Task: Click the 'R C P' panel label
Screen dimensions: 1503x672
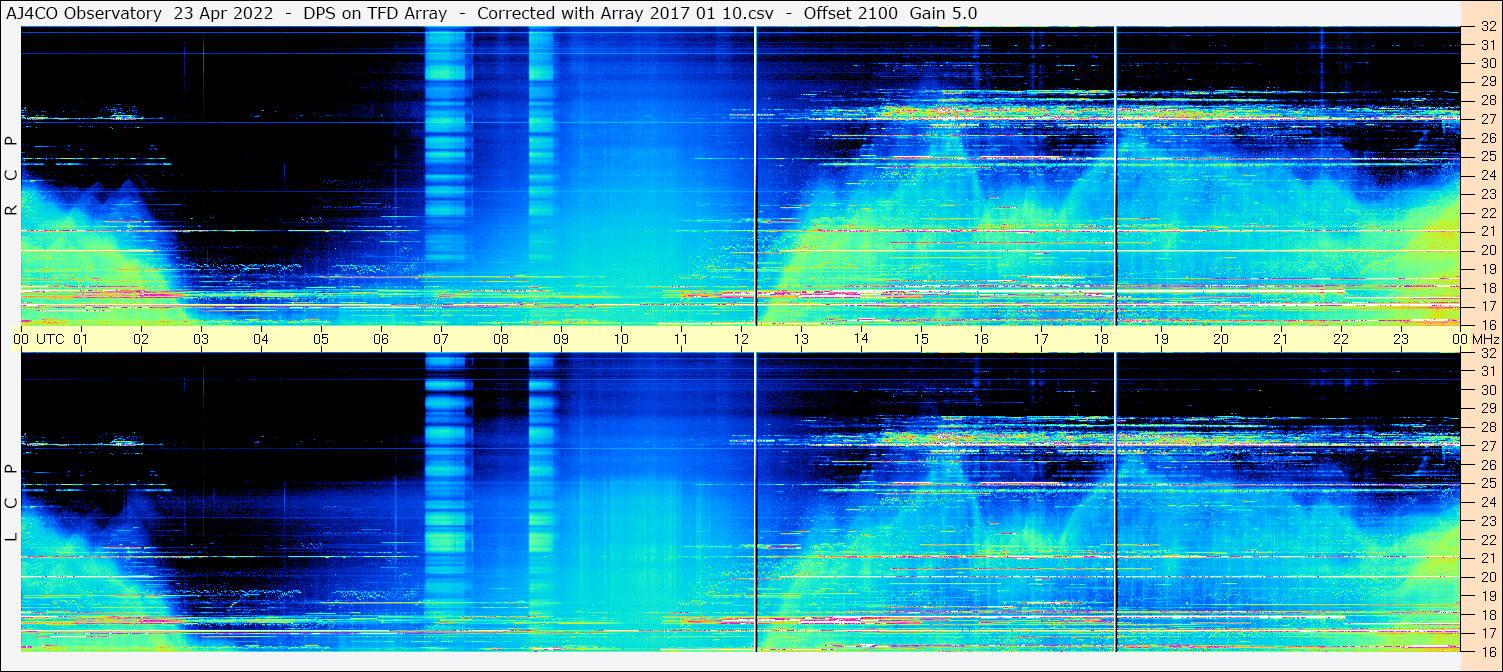Action: tap(11, 176)
